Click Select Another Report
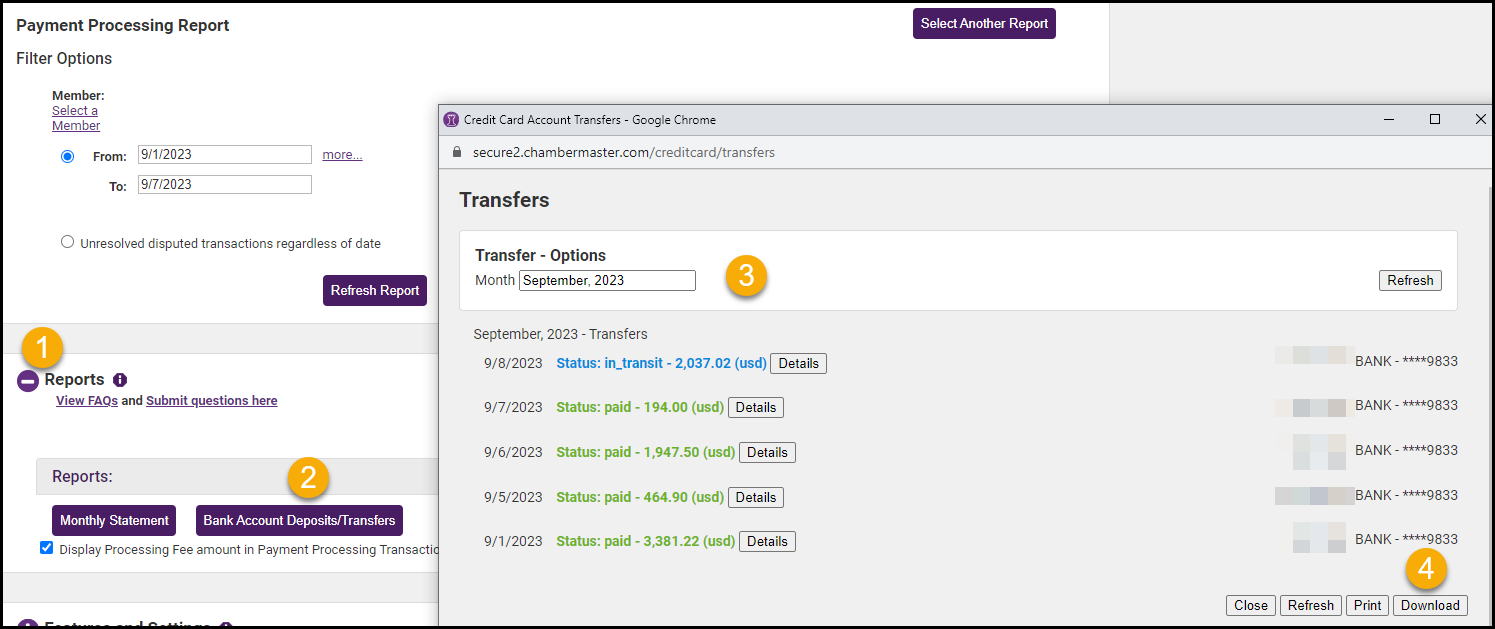 [984, 23]
